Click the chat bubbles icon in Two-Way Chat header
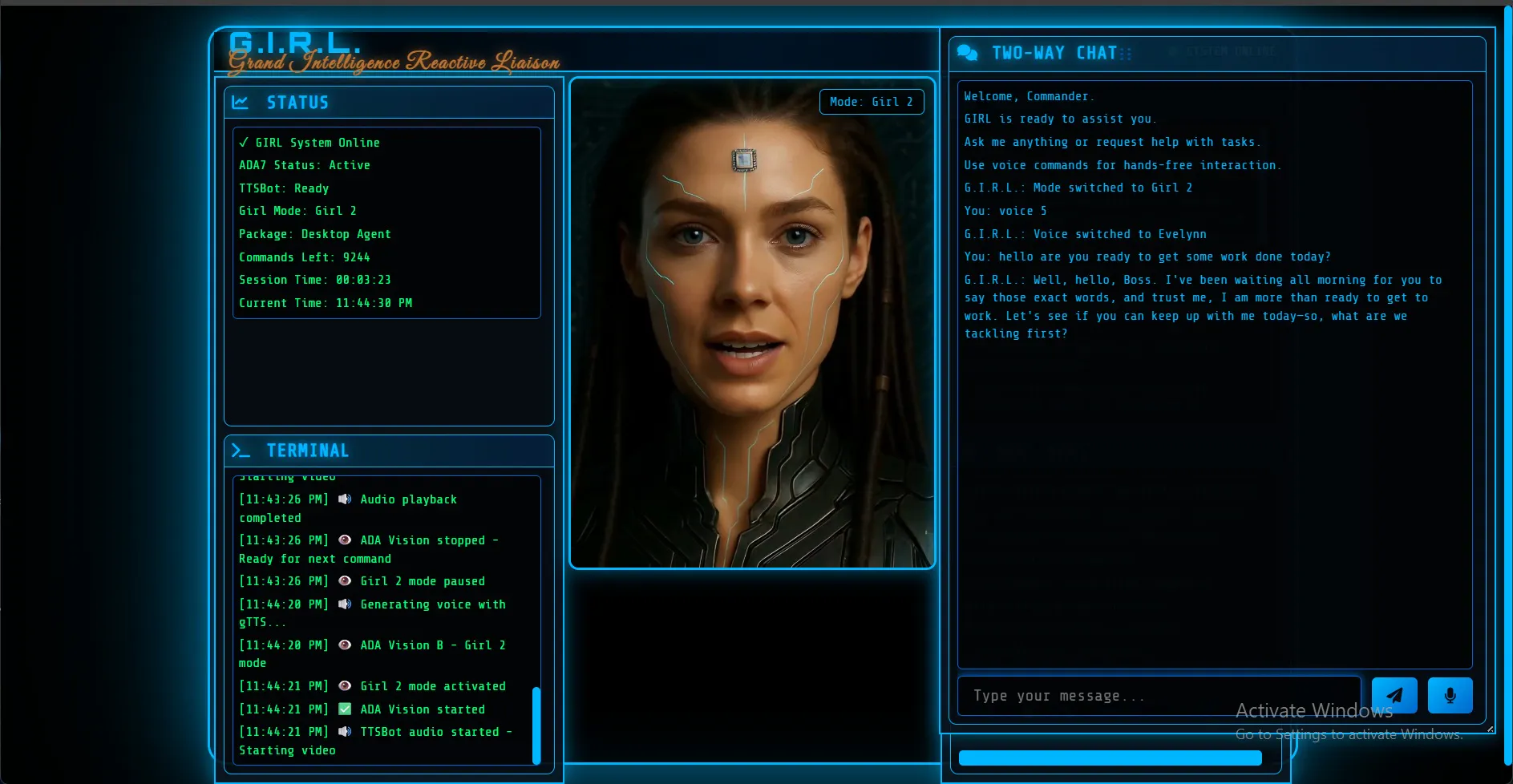The image size is (1513, 784). (x=968, y=53)
